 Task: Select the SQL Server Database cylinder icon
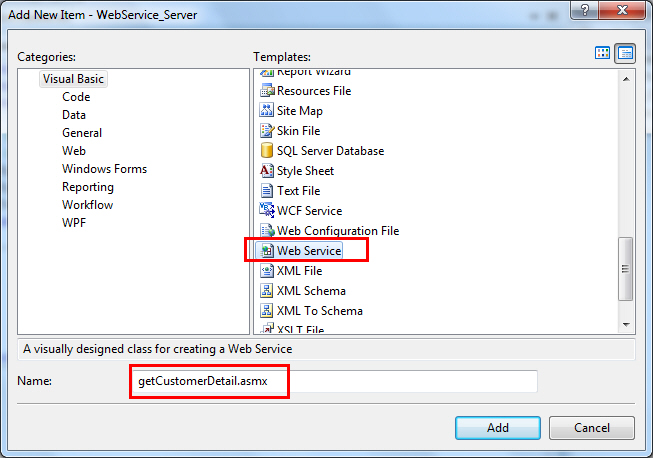267,150
